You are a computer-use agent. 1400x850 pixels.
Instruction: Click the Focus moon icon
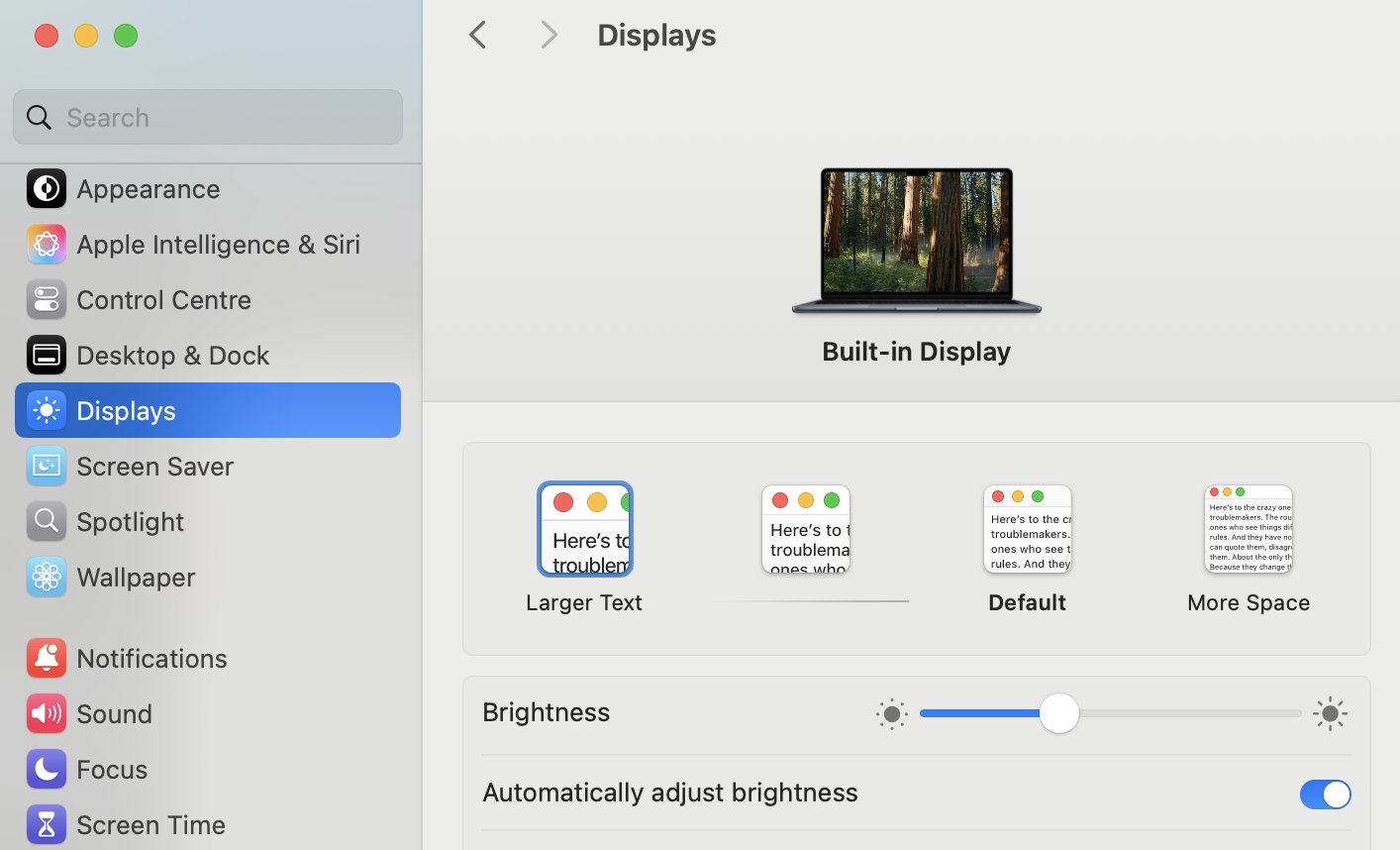click(47, 769)
